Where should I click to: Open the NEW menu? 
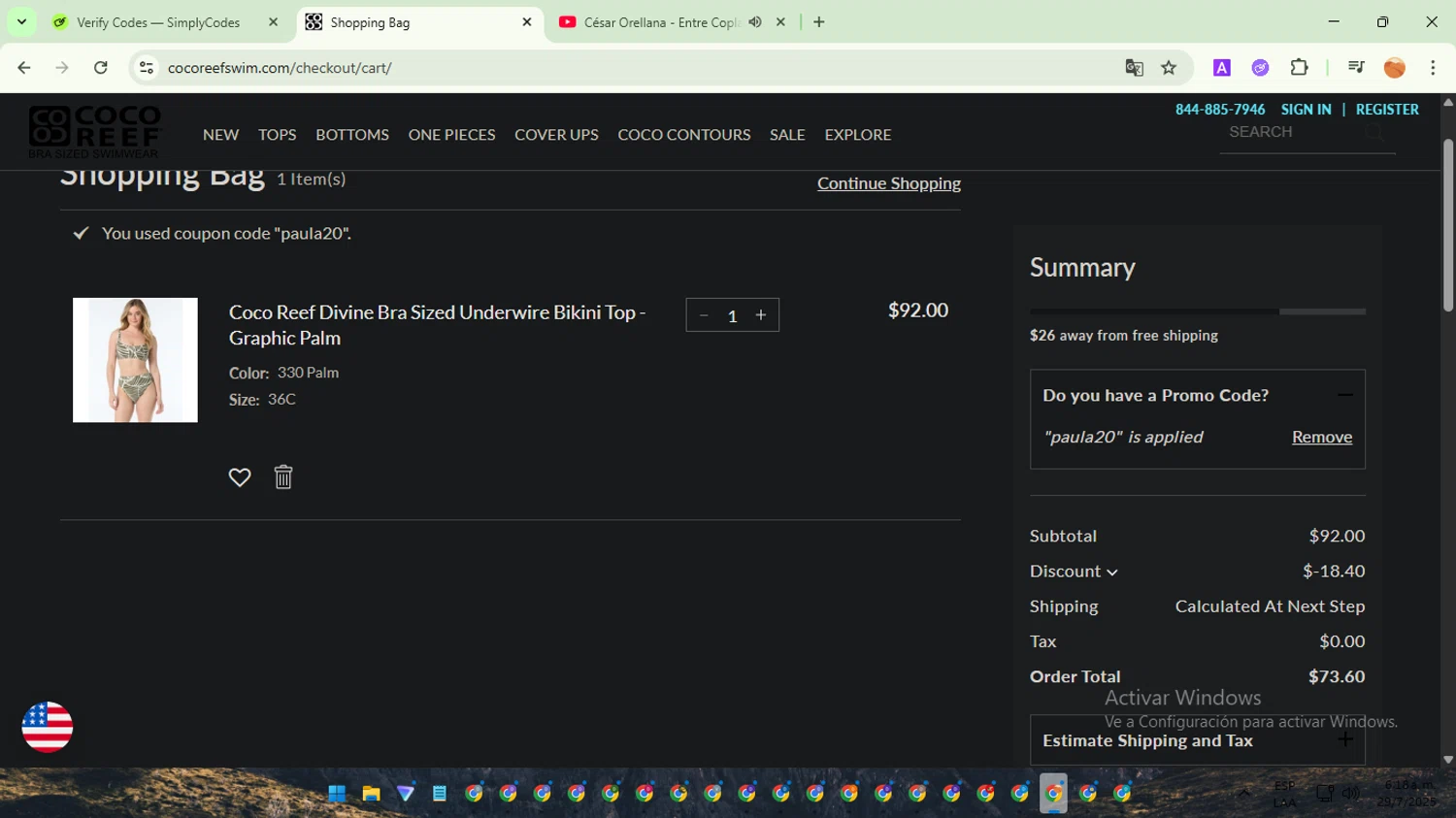pos(220,135)
